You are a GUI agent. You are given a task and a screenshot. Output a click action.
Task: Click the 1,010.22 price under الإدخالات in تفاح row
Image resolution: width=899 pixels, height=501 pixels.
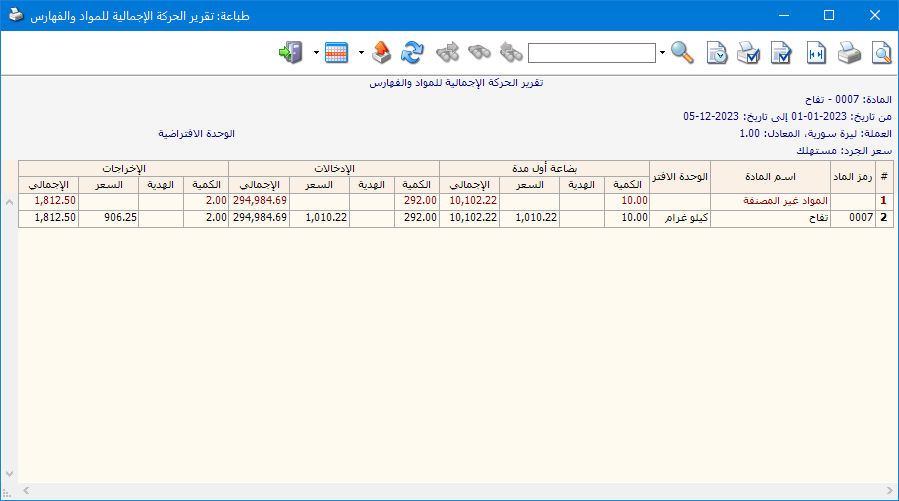pos(319,218)
